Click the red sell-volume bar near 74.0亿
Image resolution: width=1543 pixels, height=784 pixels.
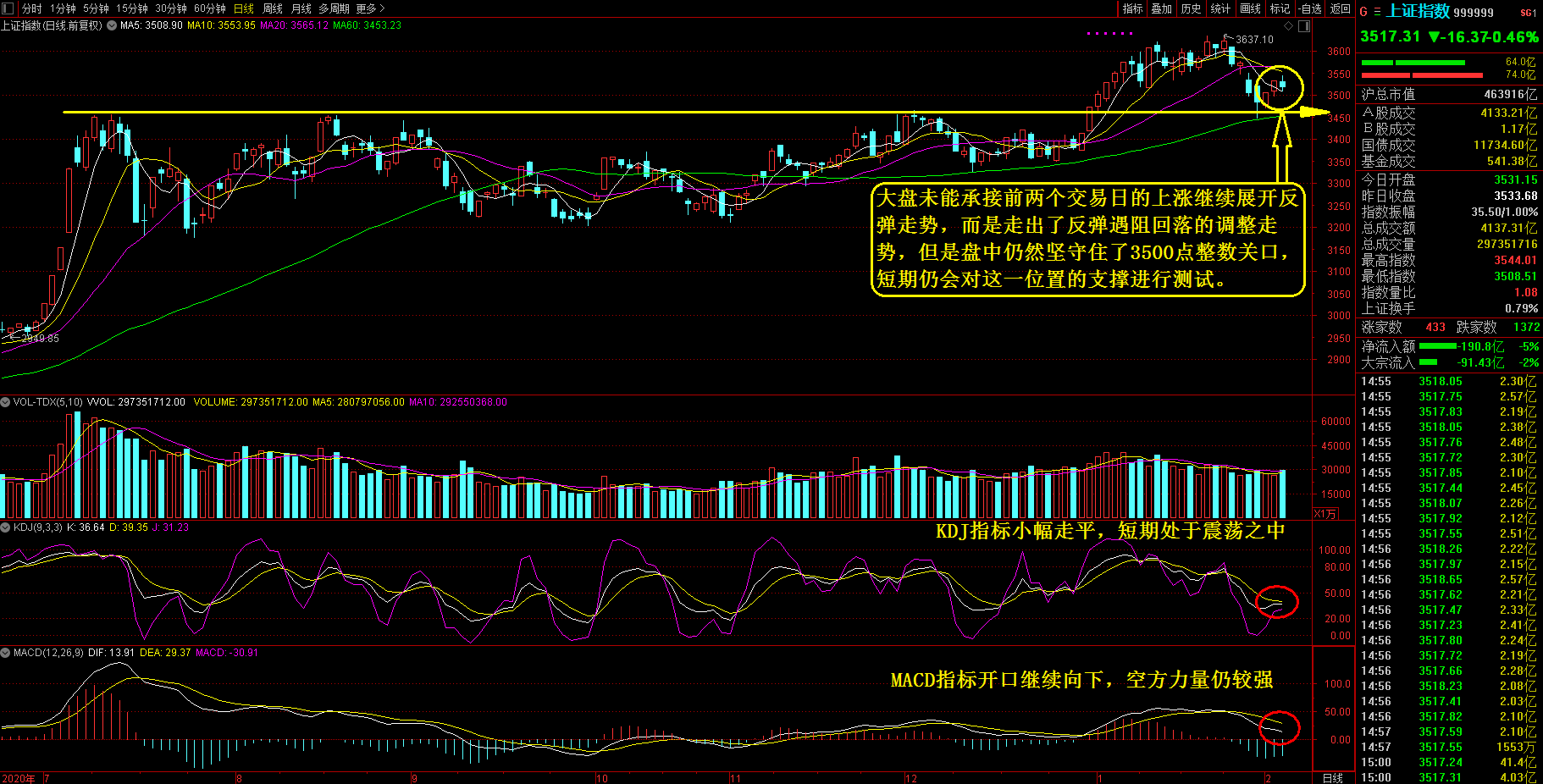[x=1422, y=75]
